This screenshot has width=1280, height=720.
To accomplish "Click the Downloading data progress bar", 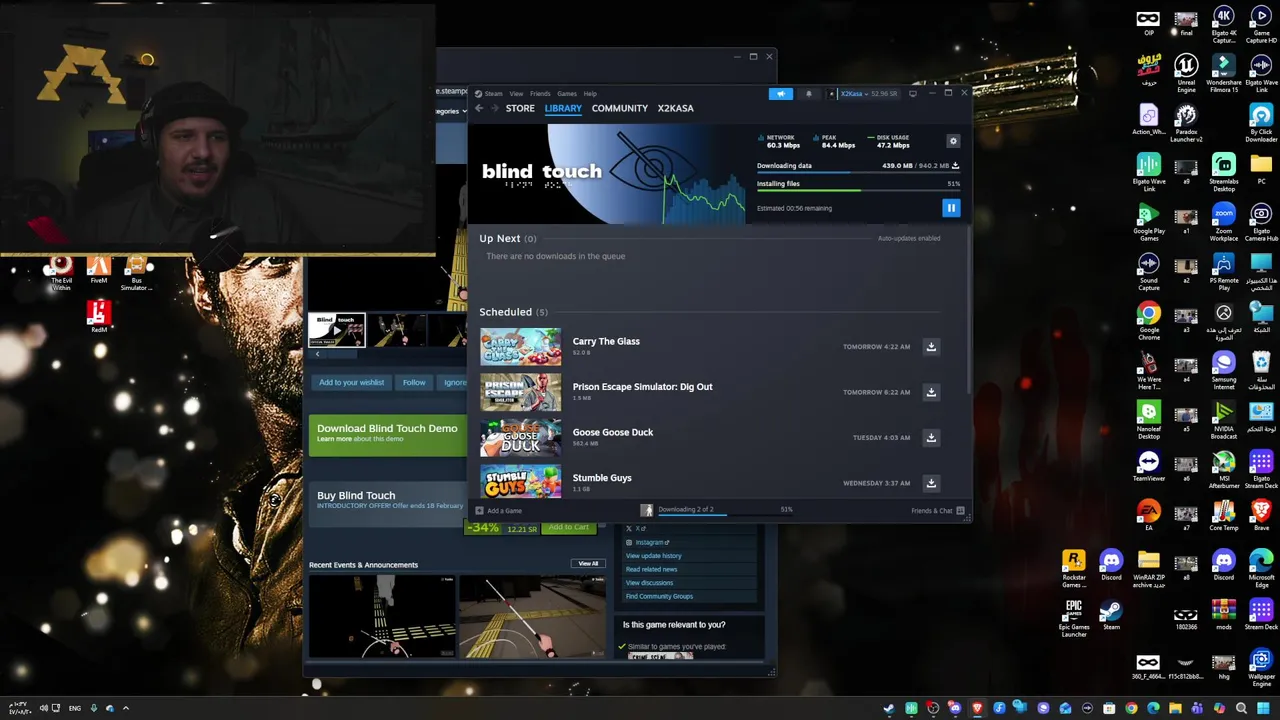I will pyautogui.click(x=858, y=172).
